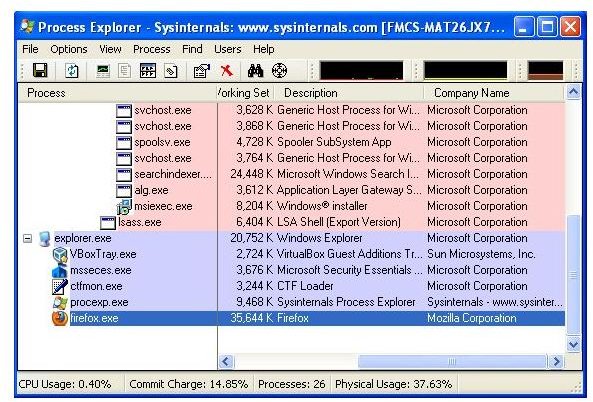This screenshot has height=402, width=593.
Task: Click the ctfmon.exe pen icon
Action: coord(60,286)
